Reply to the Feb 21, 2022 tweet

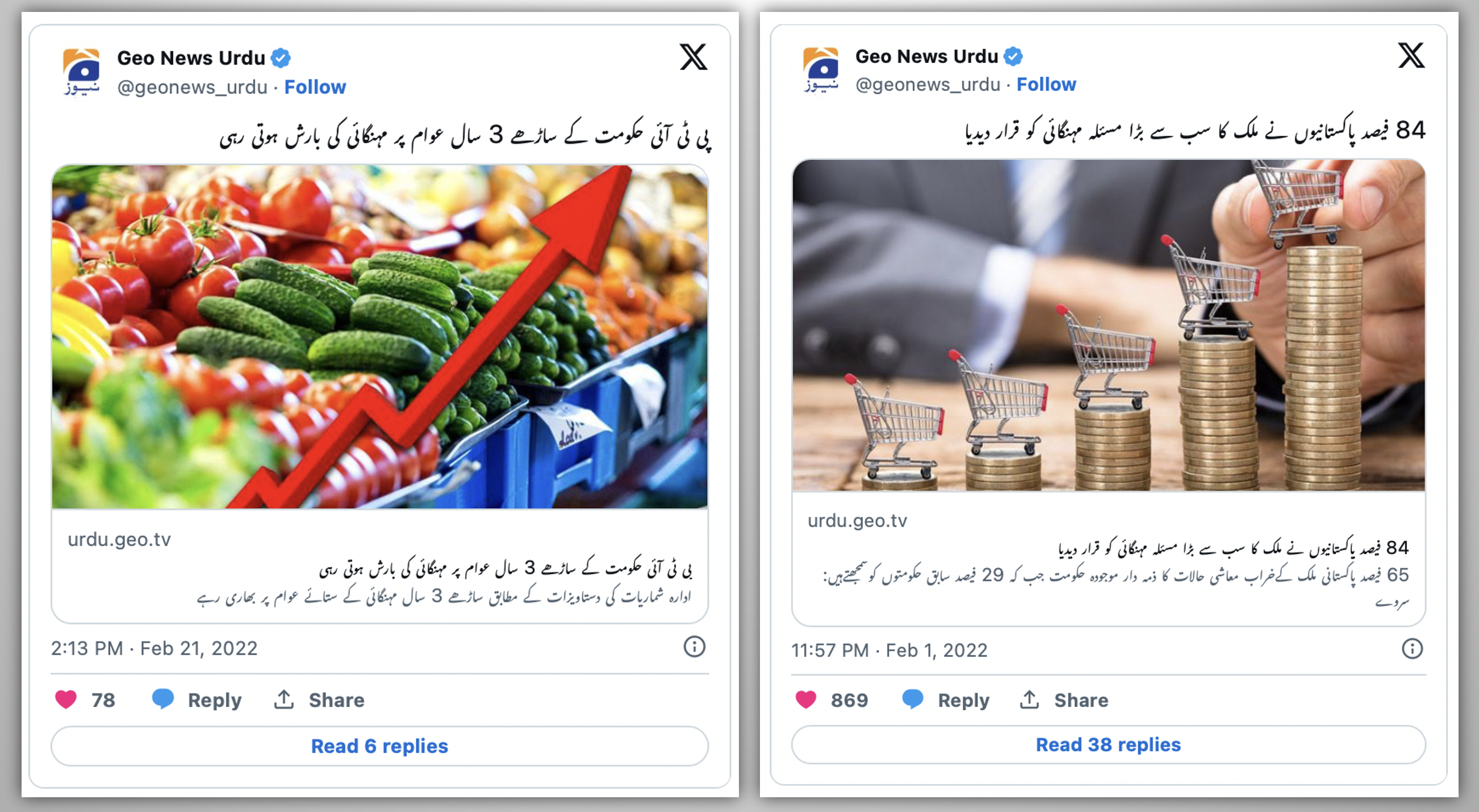pyautogui.click(x=197, y=700)
